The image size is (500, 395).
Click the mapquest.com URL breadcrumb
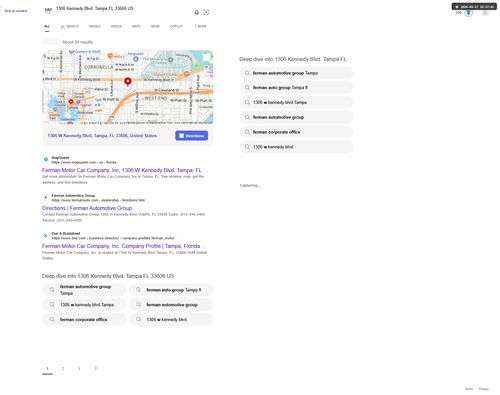84,162
